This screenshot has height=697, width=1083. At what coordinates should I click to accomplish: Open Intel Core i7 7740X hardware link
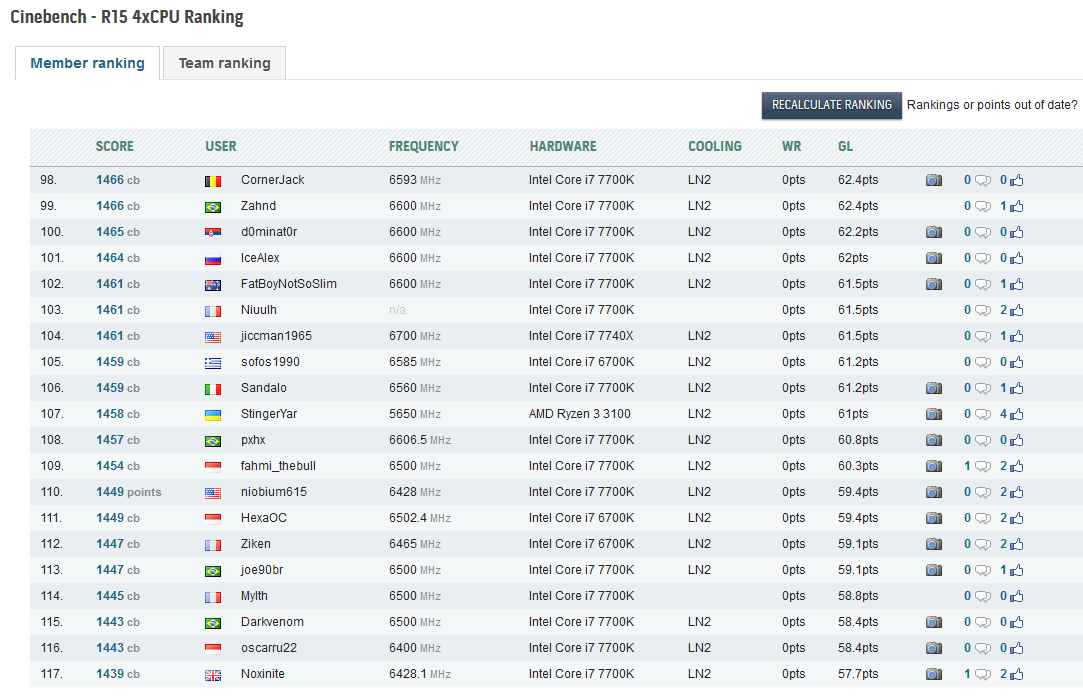point(581,336)
